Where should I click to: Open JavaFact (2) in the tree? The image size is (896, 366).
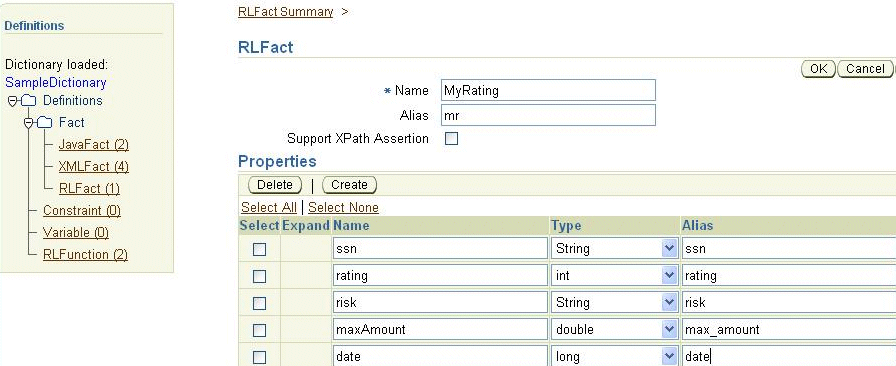tap(94, 145)
